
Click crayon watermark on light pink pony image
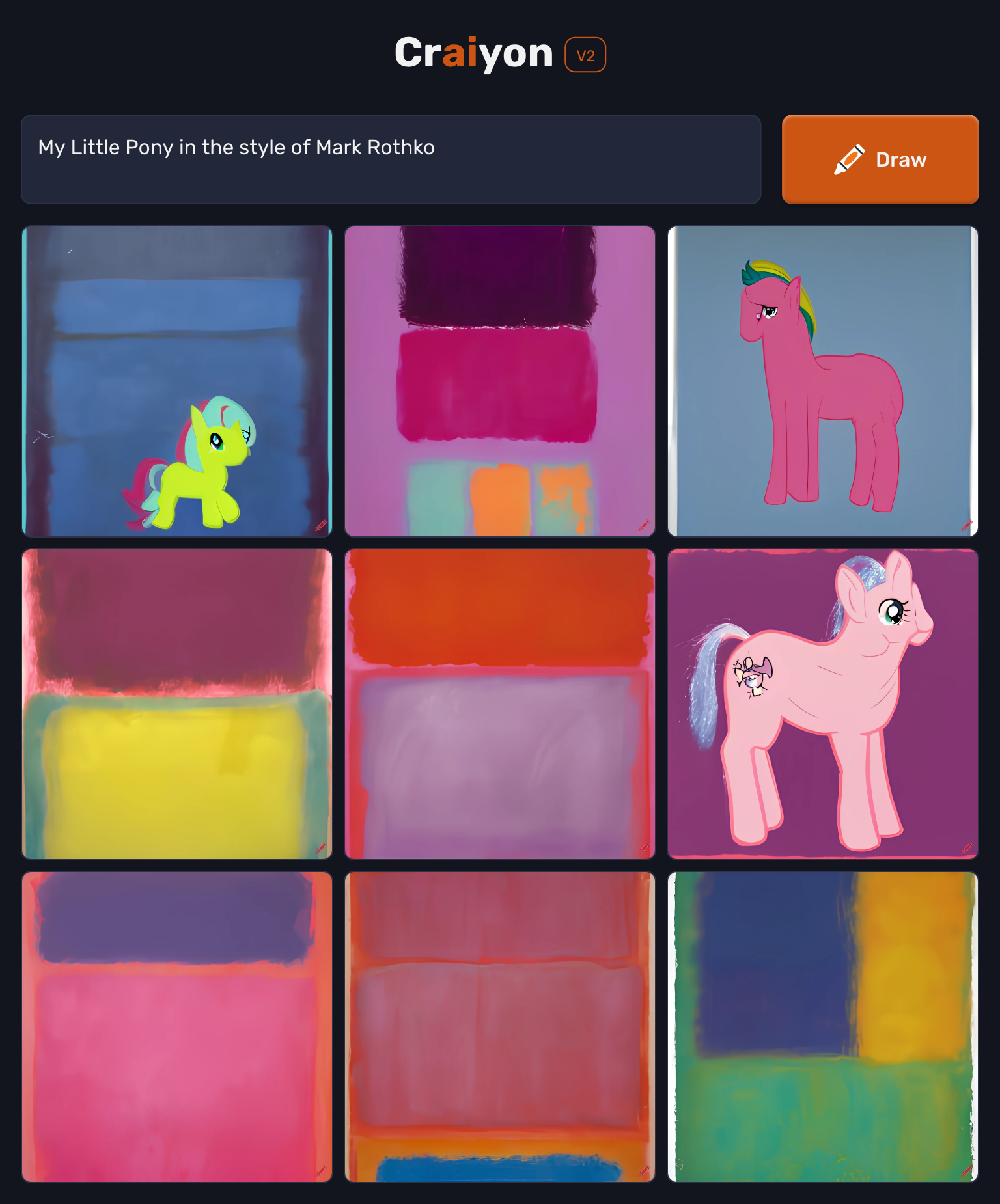[x=967, y=848]
